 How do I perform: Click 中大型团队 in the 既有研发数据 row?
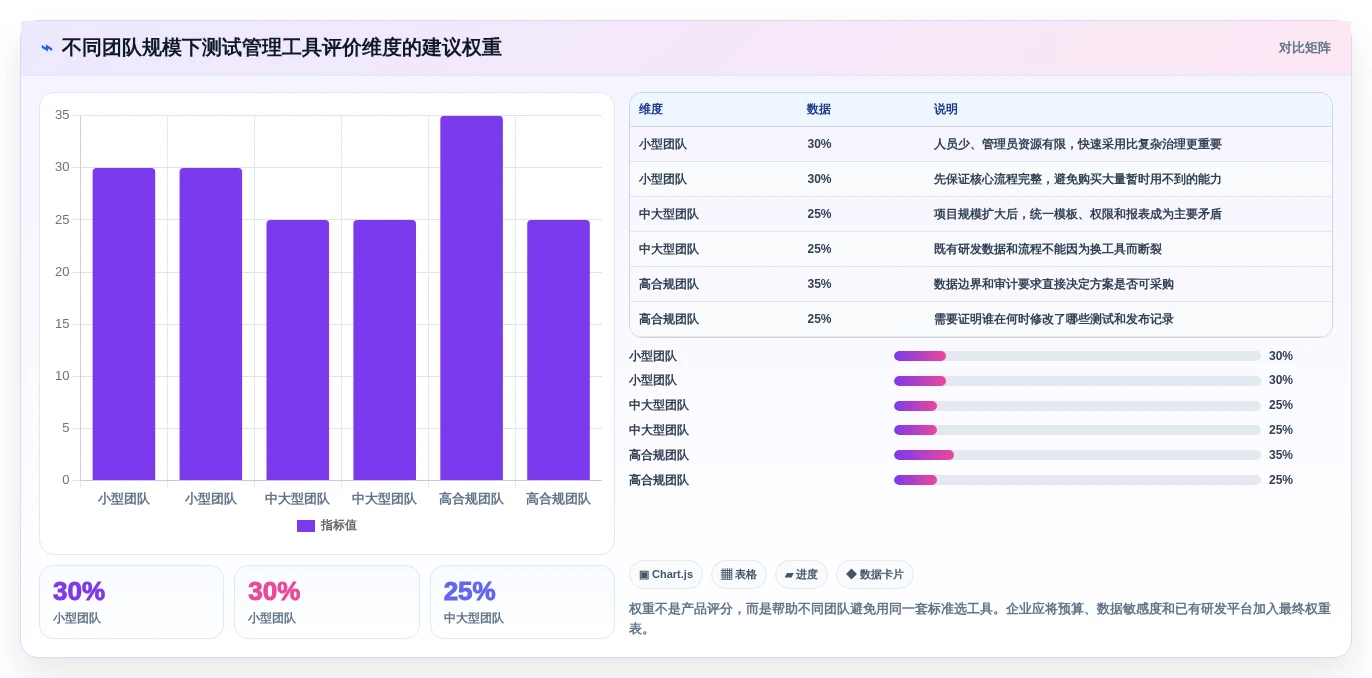click(669, 249)
